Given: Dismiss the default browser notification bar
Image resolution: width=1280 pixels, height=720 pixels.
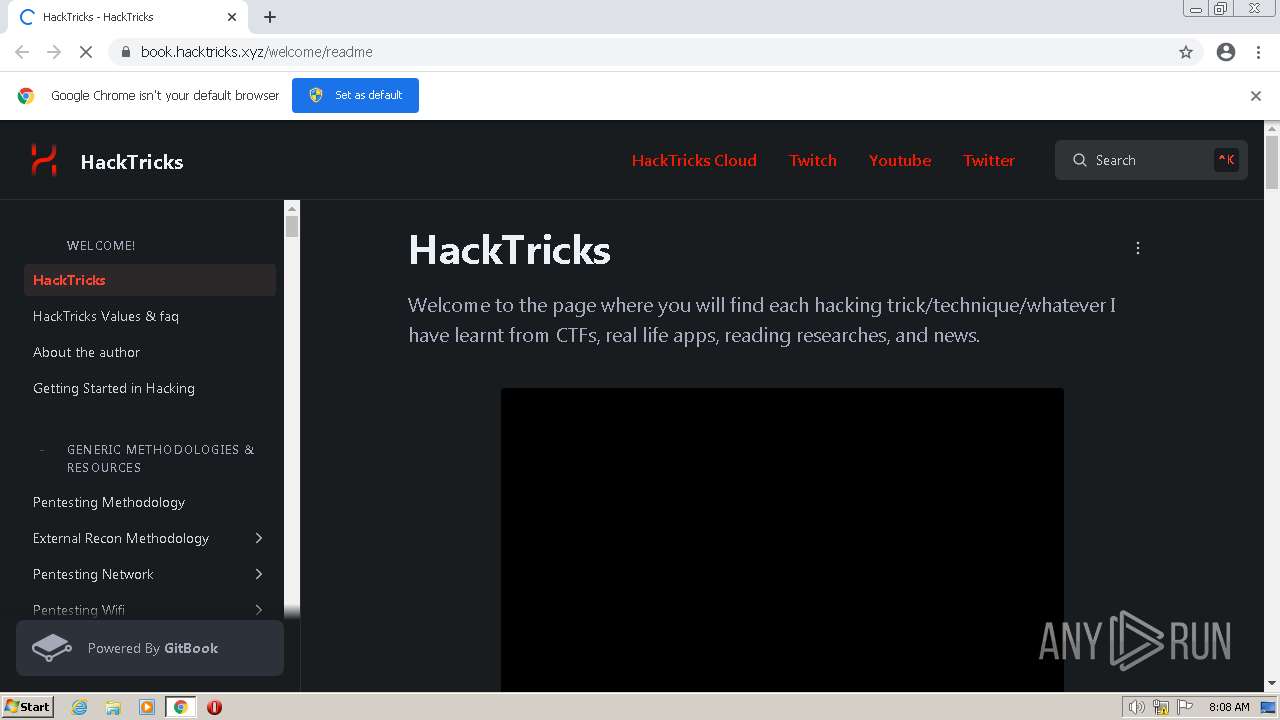Looking at the screenshot, I should pos(1256,96).
